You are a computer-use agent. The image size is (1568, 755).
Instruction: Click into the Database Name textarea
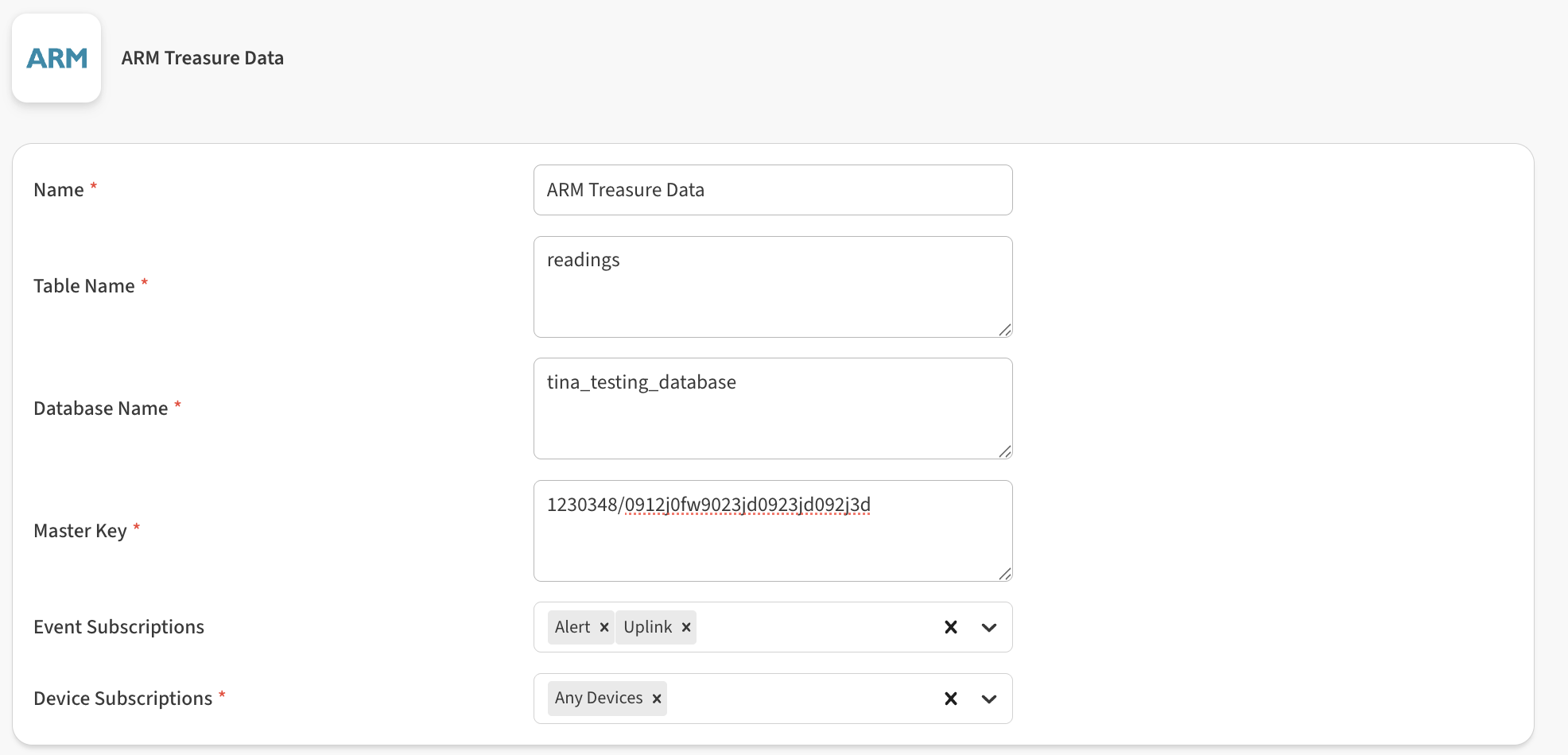[x=773, y=408]
